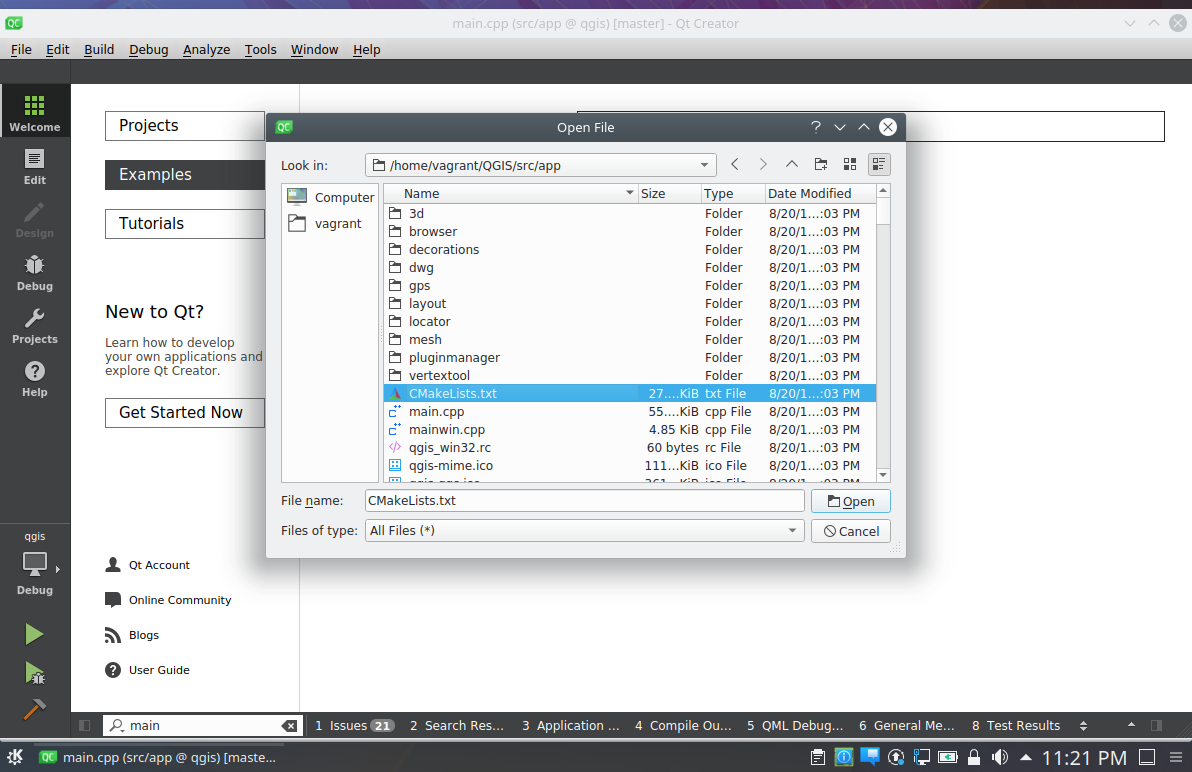The height and width of the screenshot is (772, 1192).
Task: Switch to Welcome mode in sidebar
Action: point(35,111)
